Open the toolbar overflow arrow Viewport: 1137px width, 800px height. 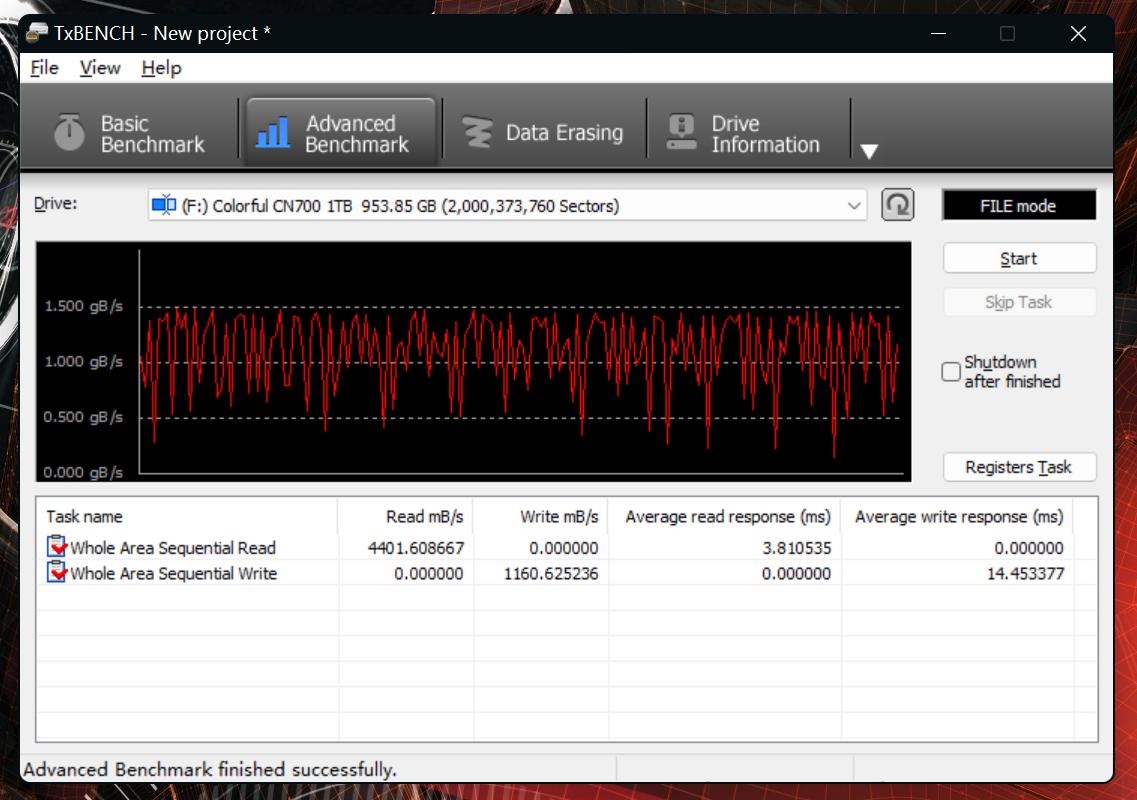click(x=869, y=151)
